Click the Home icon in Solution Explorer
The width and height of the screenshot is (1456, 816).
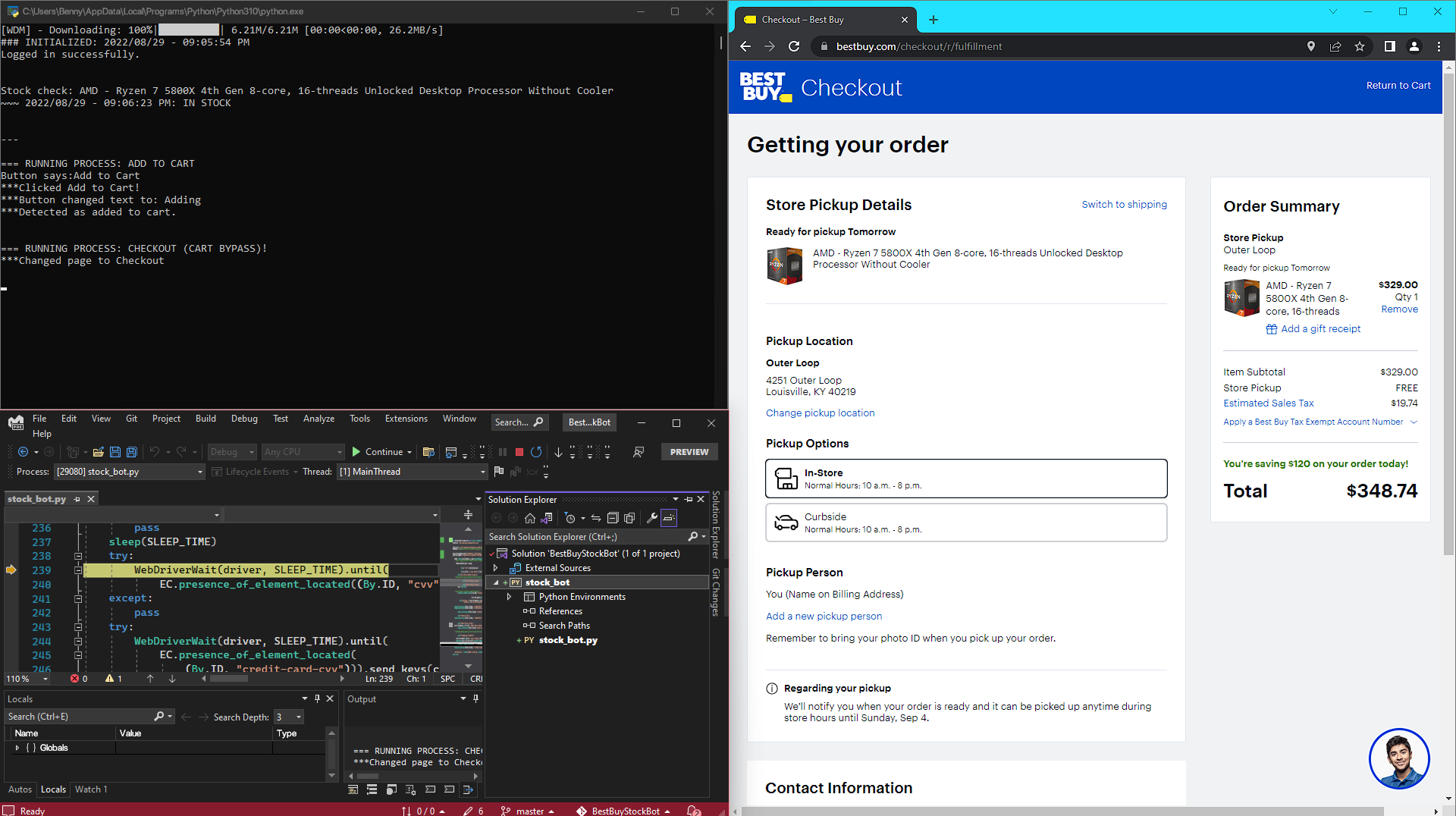tap(530, 518)
